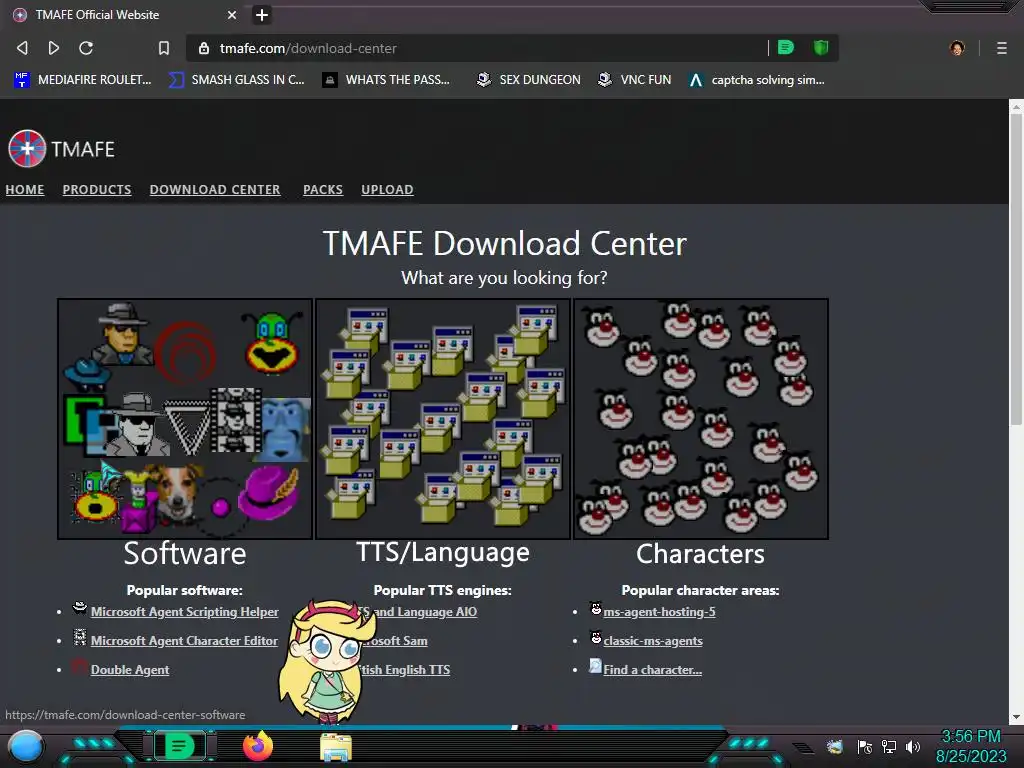Open the captcha solving sim... bookmark
Screen dimensions: 1024x768
tap(757, 80)
